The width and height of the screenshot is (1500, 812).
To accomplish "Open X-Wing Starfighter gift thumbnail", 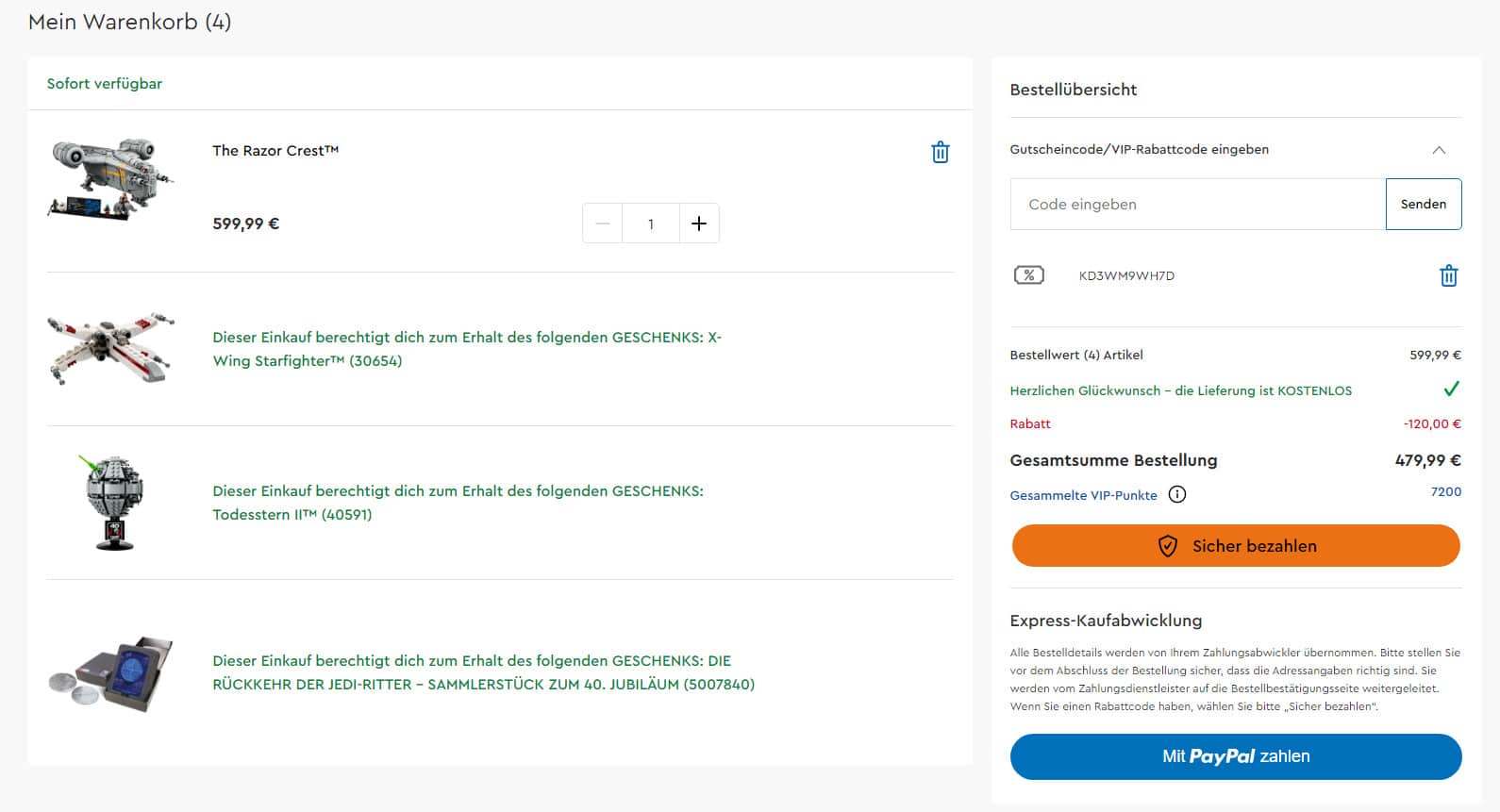I will (x=111, y=349).
